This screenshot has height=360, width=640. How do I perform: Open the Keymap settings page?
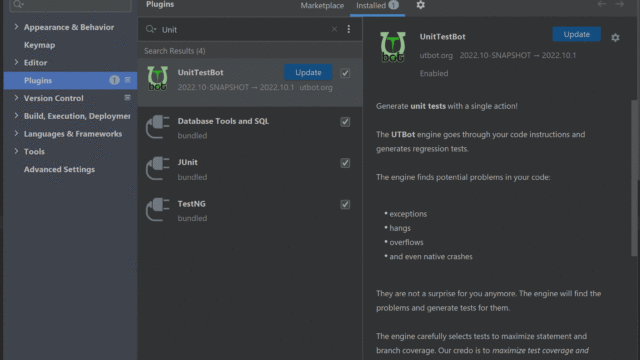(x=39, y=45)
